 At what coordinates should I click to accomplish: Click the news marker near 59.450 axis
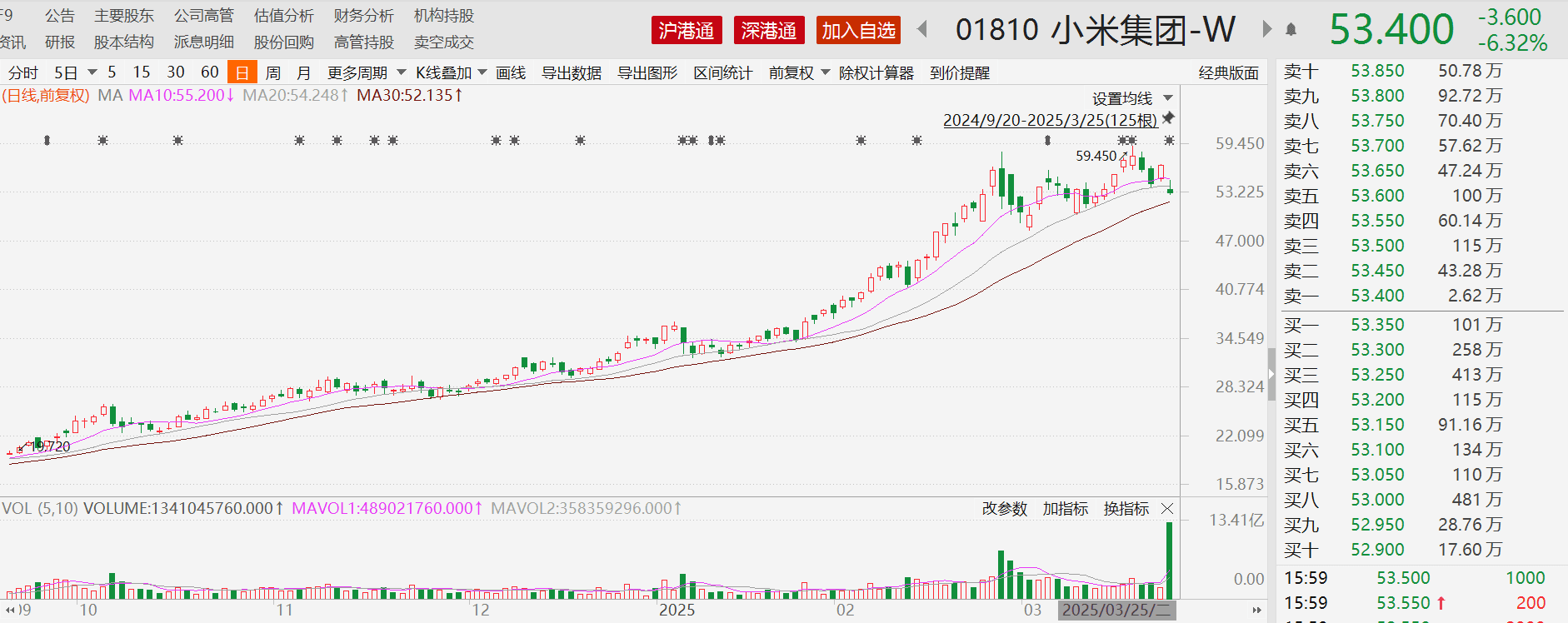point(1170,141)
